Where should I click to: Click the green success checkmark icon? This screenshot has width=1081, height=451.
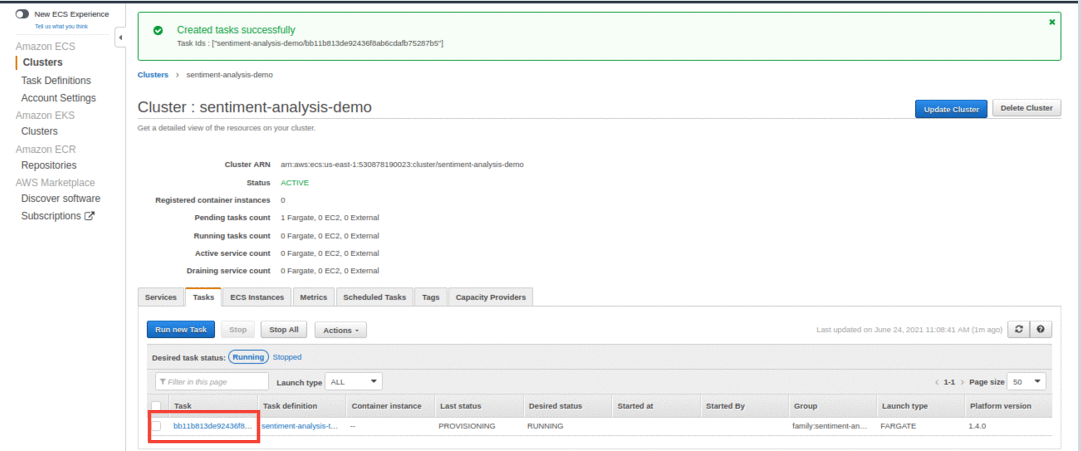pos(158,30)
